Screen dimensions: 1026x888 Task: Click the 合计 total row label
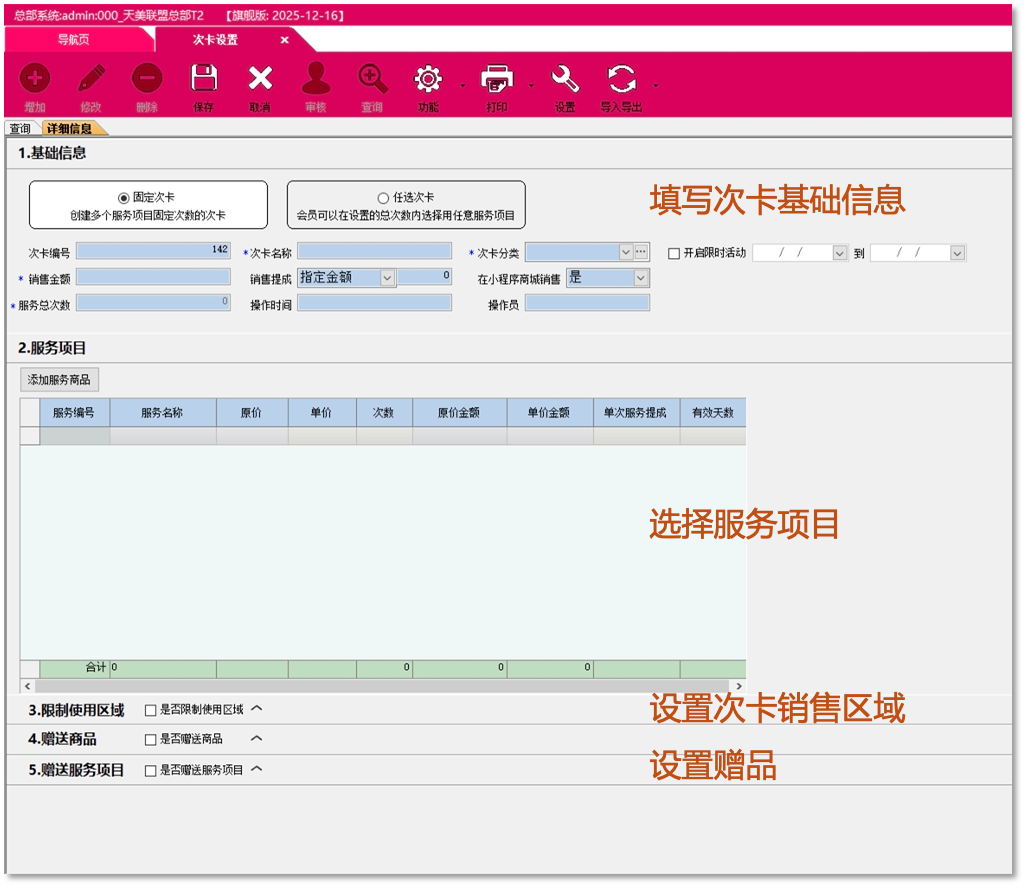click(96, 667)
